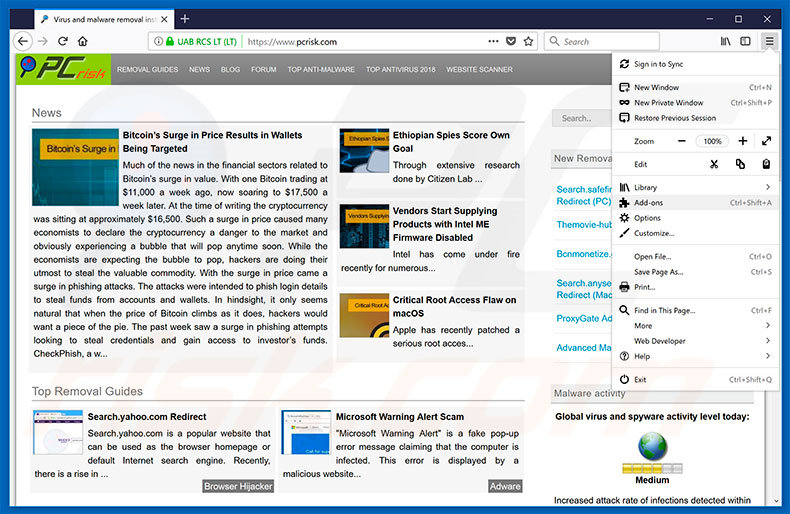Click the Bitcoin's Surge article thumbnail
Screen dimensions: 790x514
[x=76, y=167]
